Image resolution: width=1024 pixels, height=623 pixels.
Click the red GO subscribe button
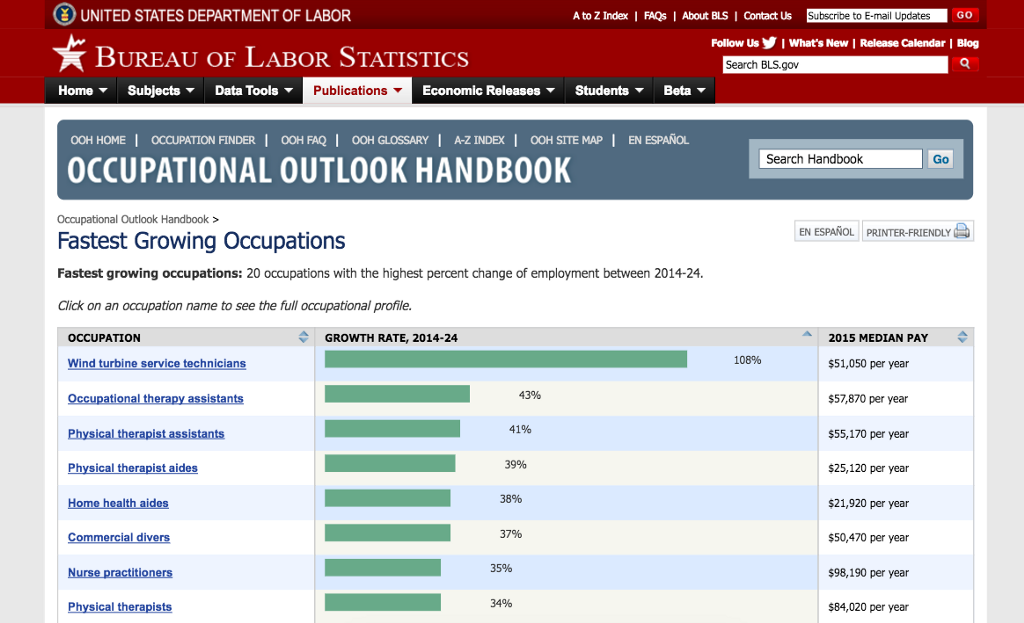[x=965, y=15]
